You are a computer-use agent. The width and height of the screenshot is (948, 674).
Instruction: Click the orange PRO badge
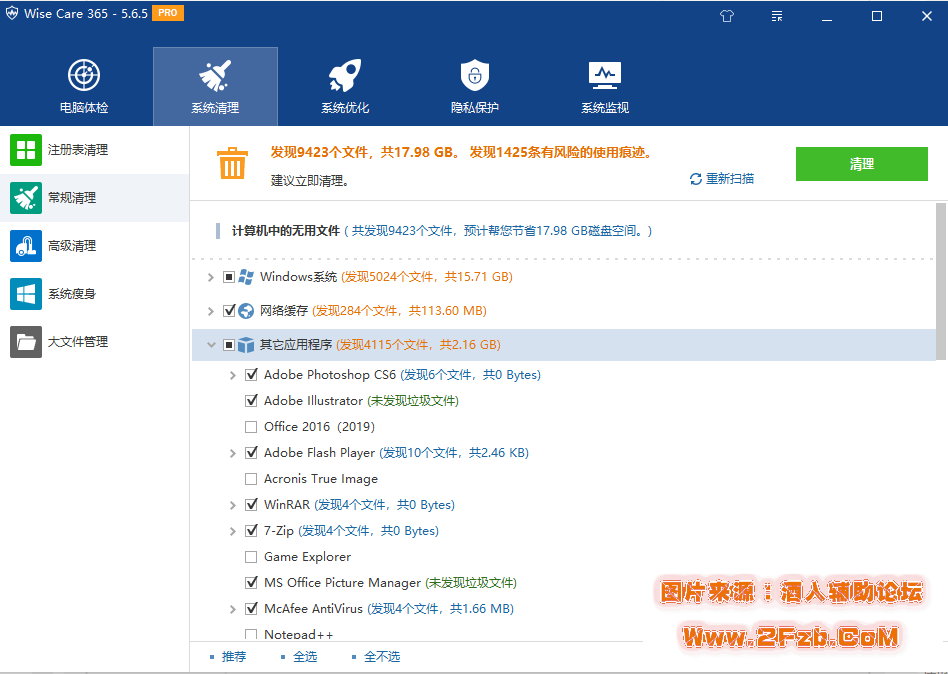pos(167,13)
